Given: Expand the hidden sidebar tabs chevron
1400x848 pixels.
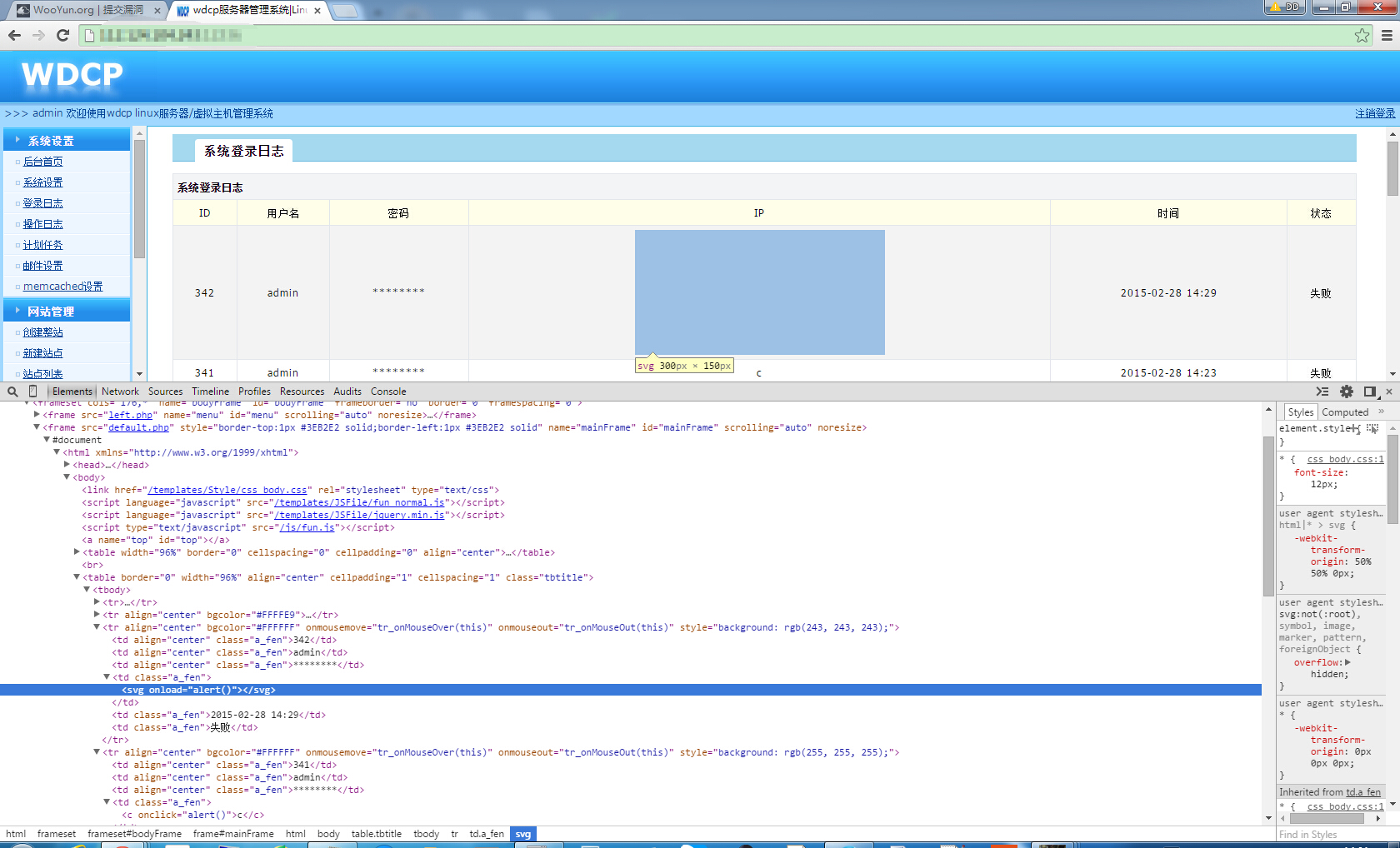Looking at the screenshot, I should pyautogui.click(x=1381, y=412).
